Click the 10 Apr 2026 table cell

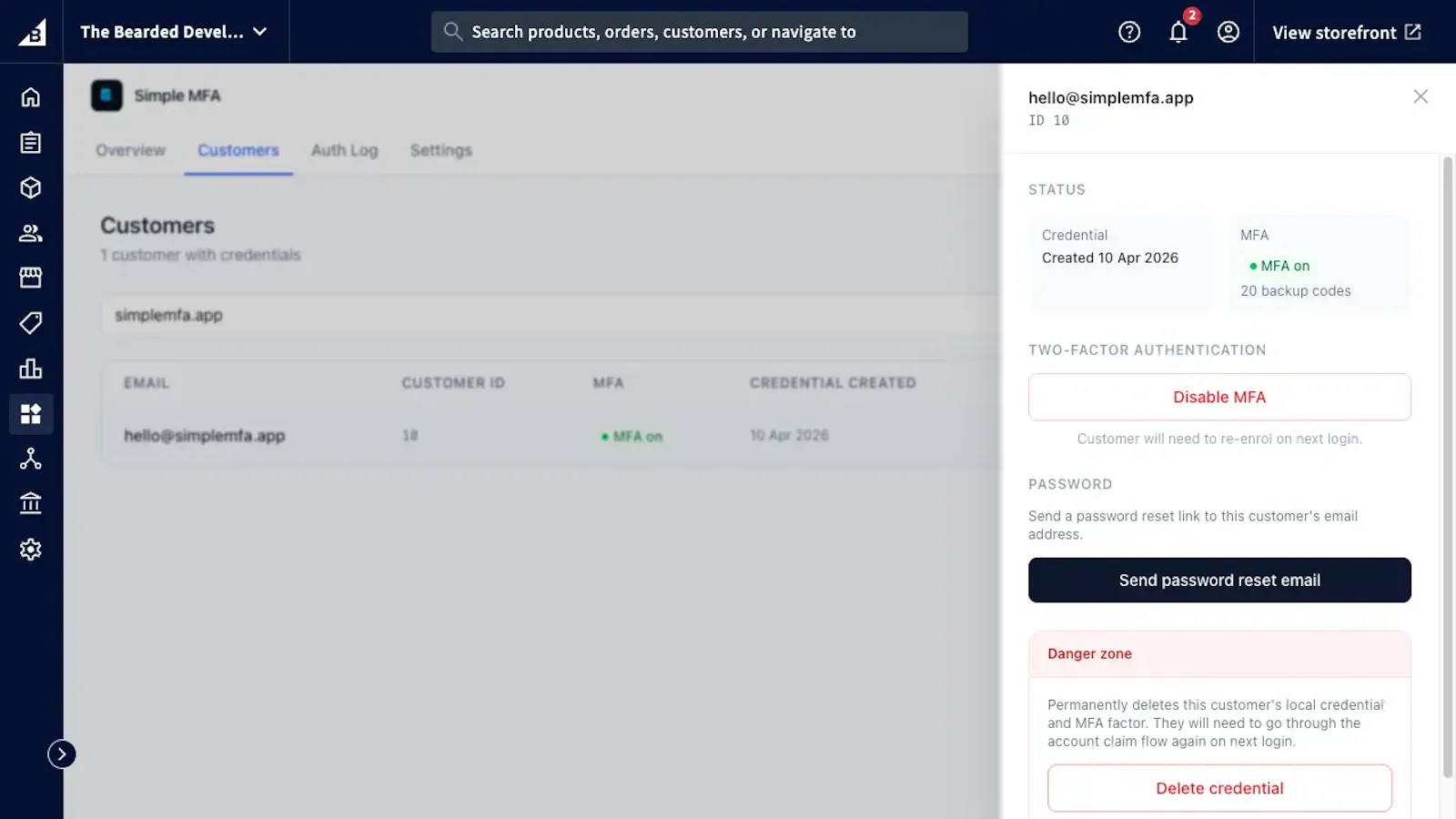point(789,436)
